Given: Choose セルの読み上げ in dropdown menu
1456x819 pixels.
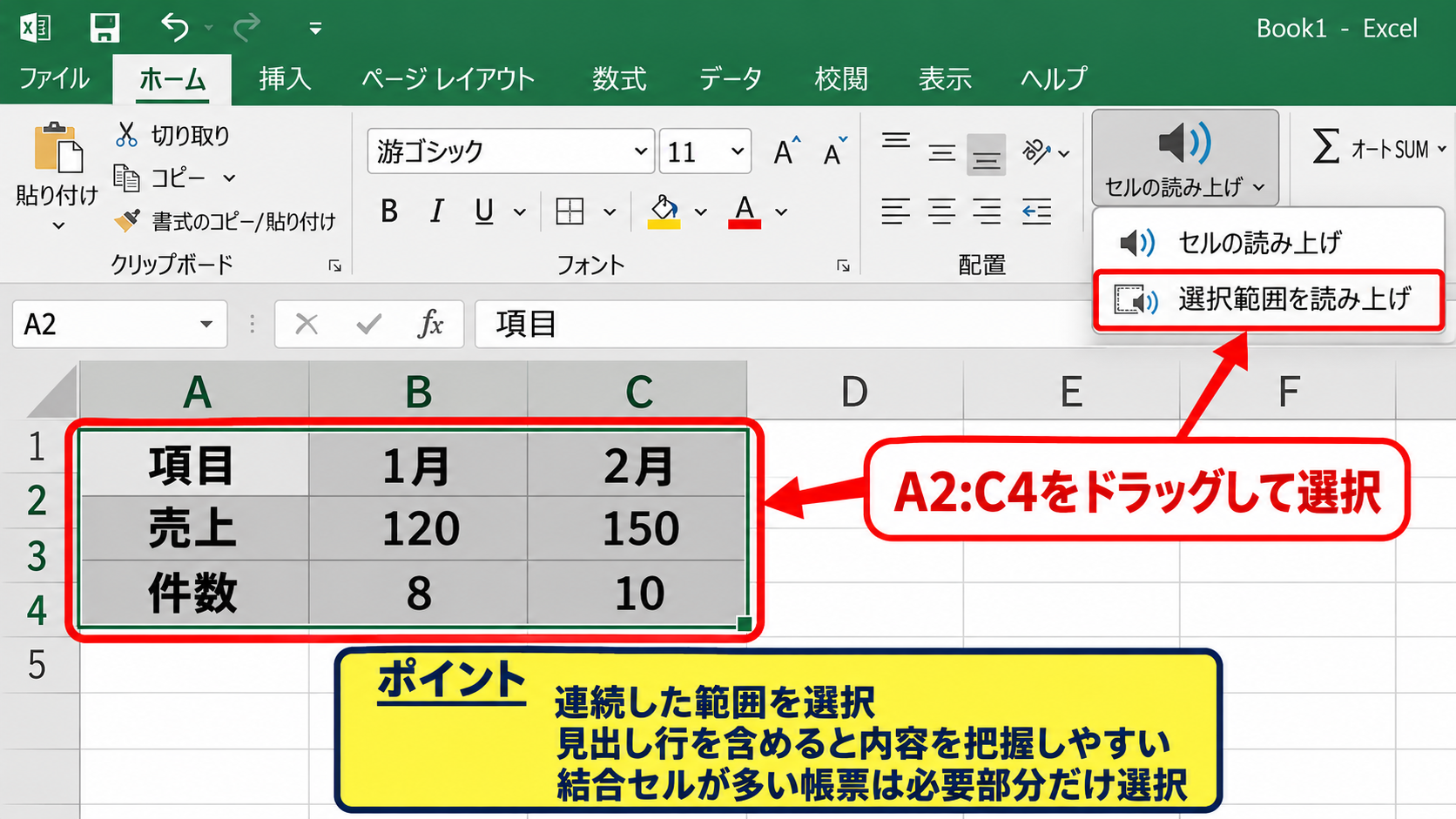Looking at the screenshot, I should 1268,242.
